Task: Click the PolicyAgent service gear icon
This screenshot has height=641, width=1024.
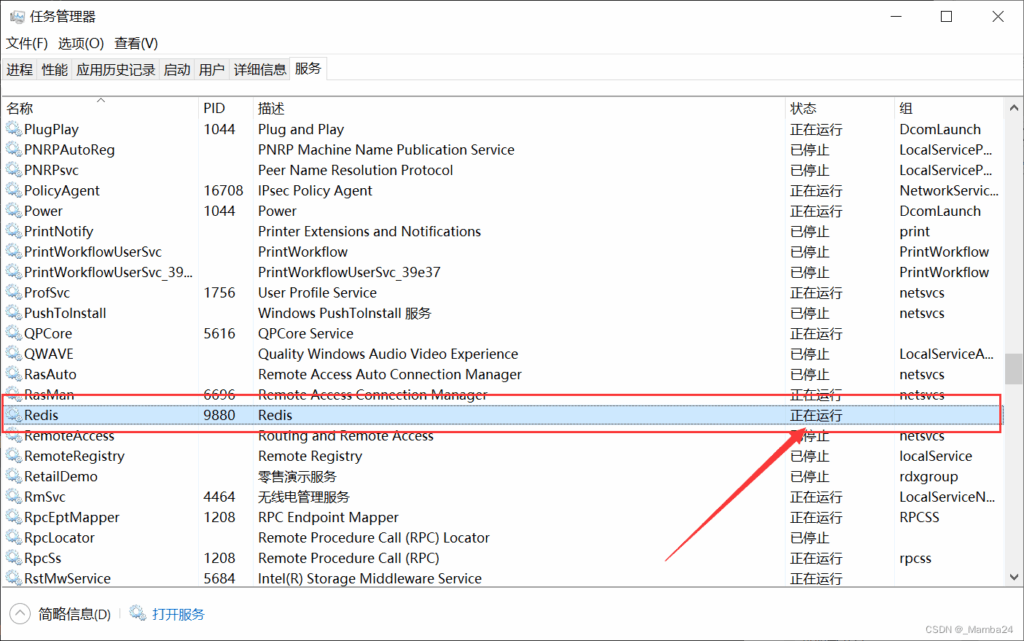Action: point(14,190)
